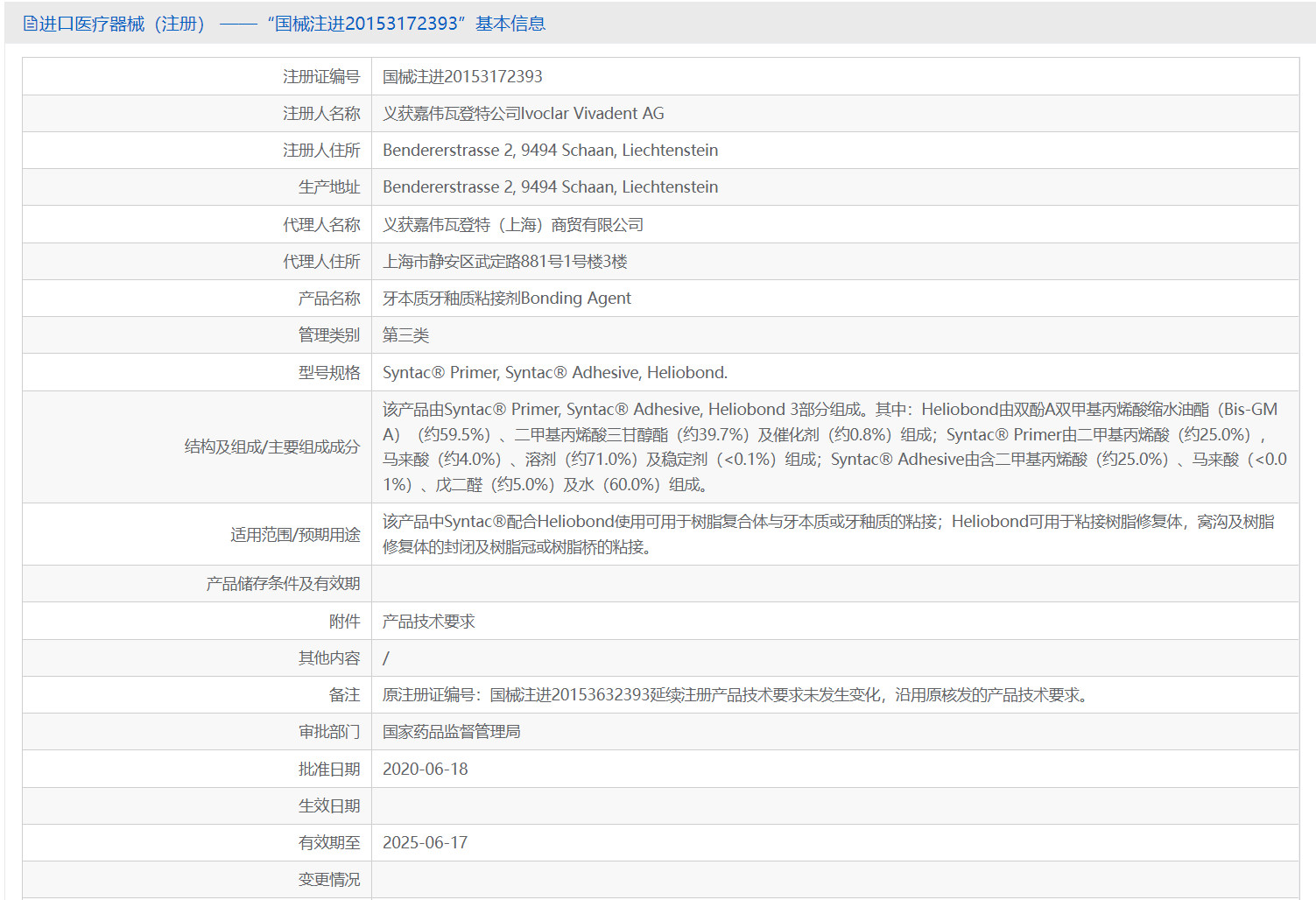The image size is (1316, 900).
Task: Select the 产品储存条件及有效期 label
Action: coord(283,584)
